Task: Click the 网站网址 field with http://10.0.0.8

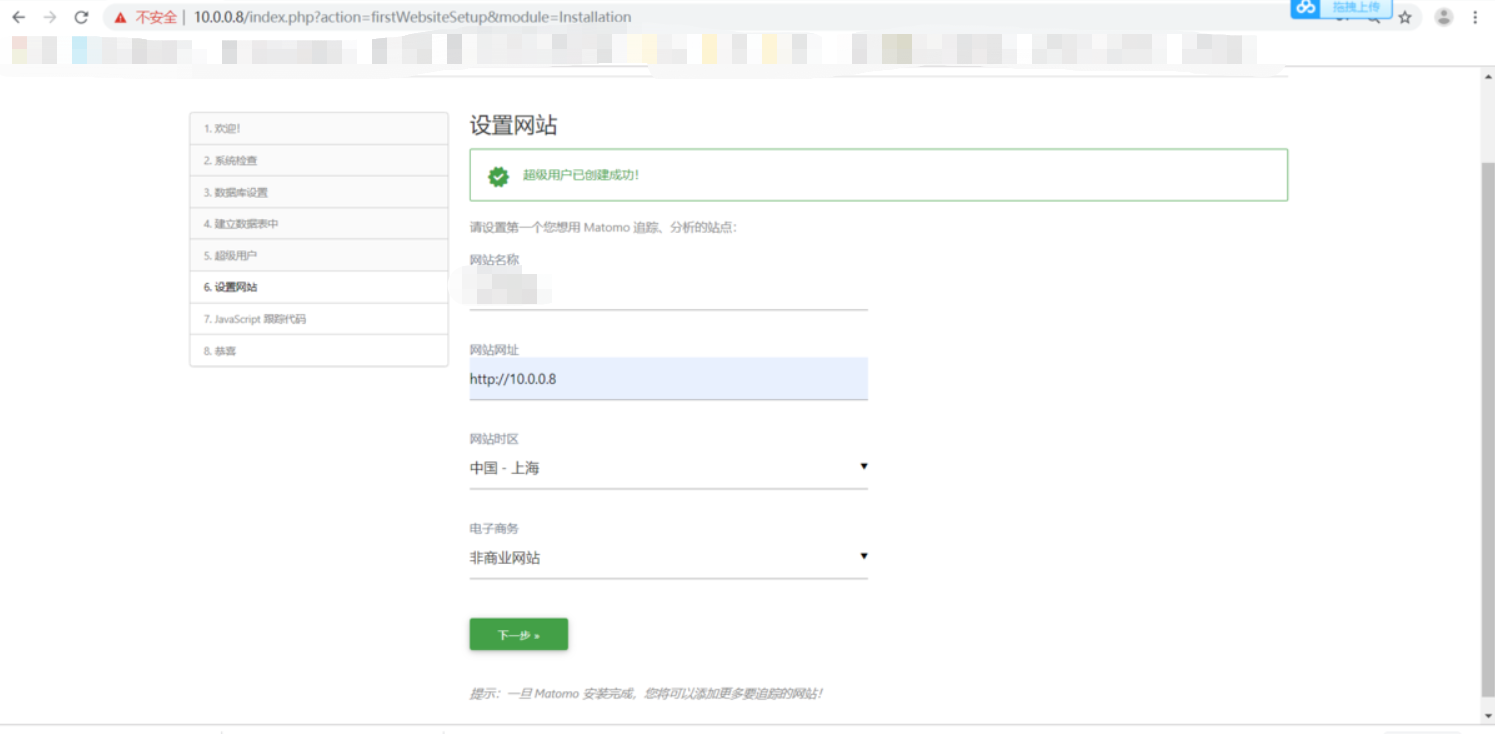Action: pyautogui.click(x=668, y=379)
